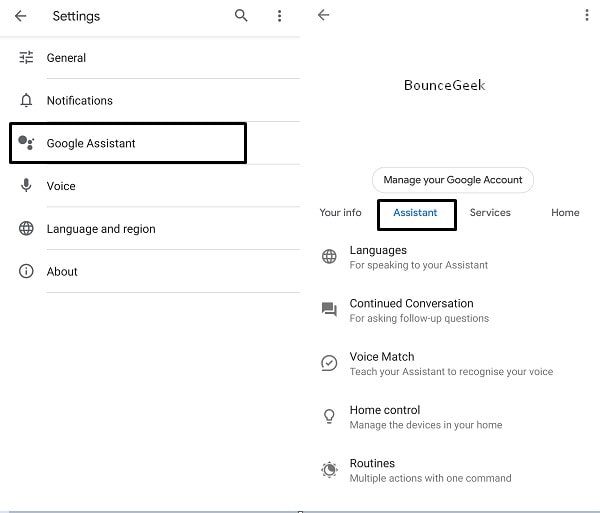Switch to the Your info tab
This screenshot has height=513, width=600.
[340, 212]
